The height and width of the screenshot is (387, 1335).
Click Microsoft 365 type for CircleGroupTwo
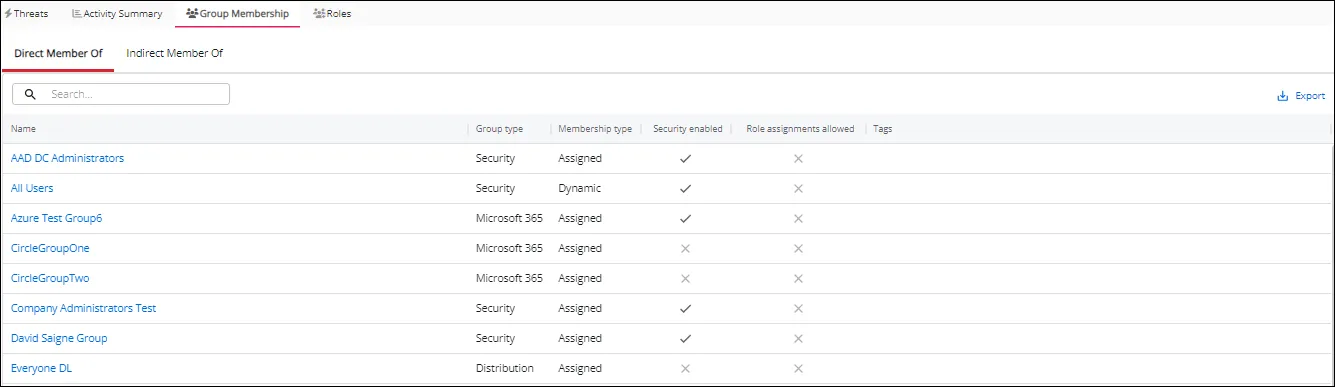[509, 278]
